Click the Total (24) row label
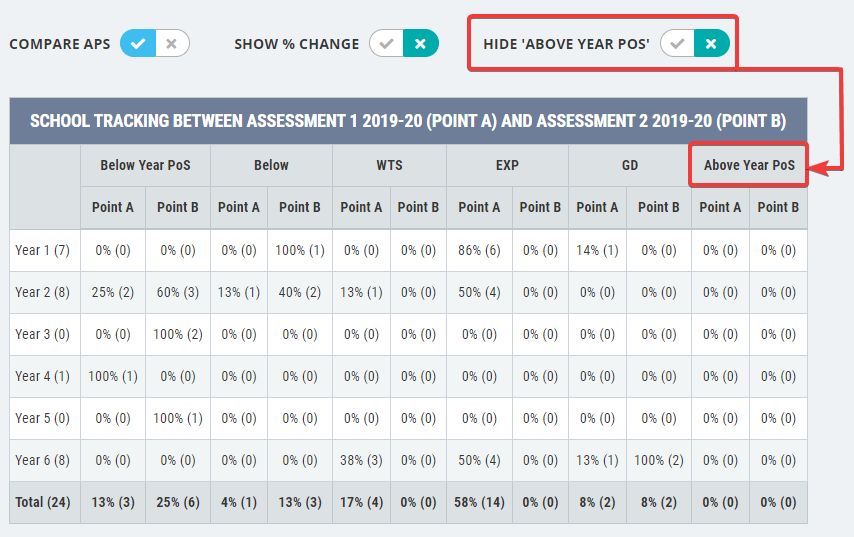Image resolution: width=854 pixels, height=537 pixels. (x=42, y=502)
